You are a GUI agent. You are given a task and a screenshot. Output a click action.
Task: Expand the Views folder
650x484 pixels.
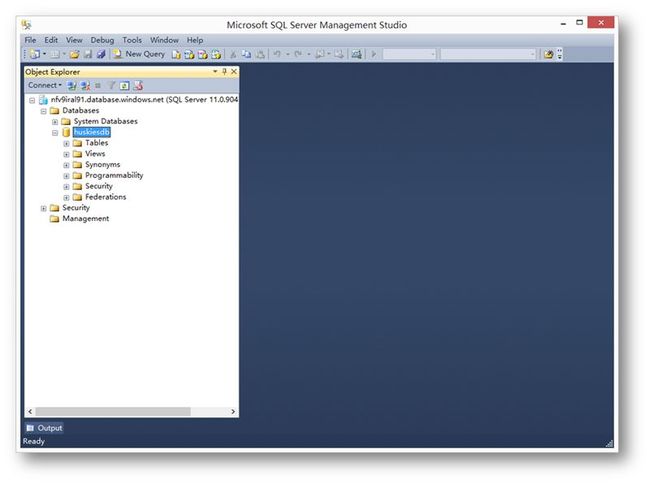click(66, 154)
